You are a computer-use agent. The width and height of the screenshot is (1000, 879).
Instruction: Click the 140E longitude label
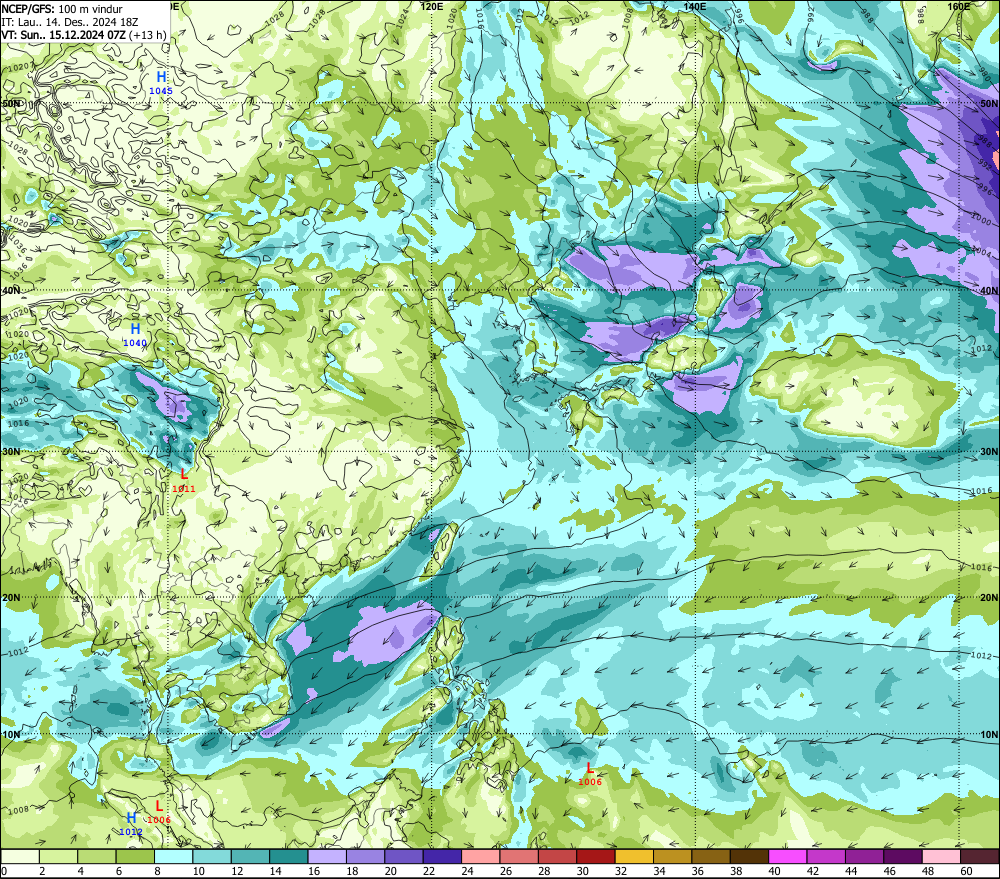pos(695,6)
